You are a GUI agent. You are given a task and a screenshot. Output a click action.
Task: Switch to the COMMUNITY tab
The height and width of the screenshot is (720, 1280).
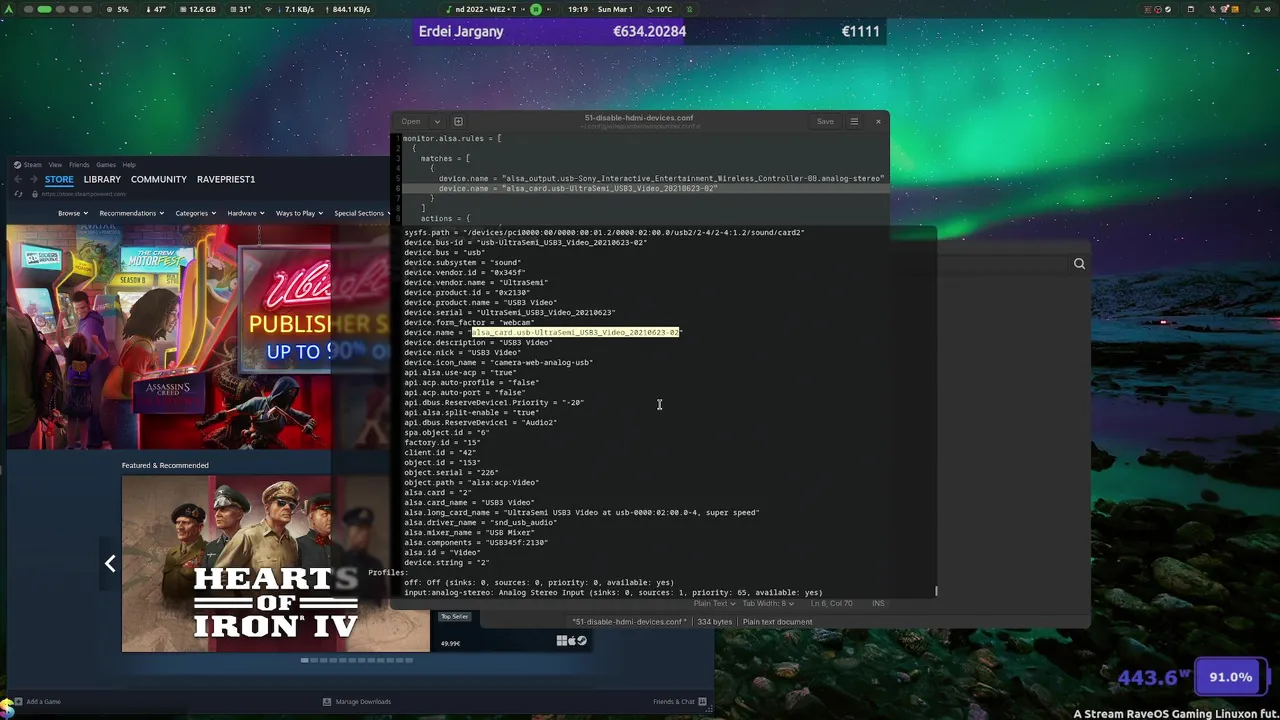point(159,179)
